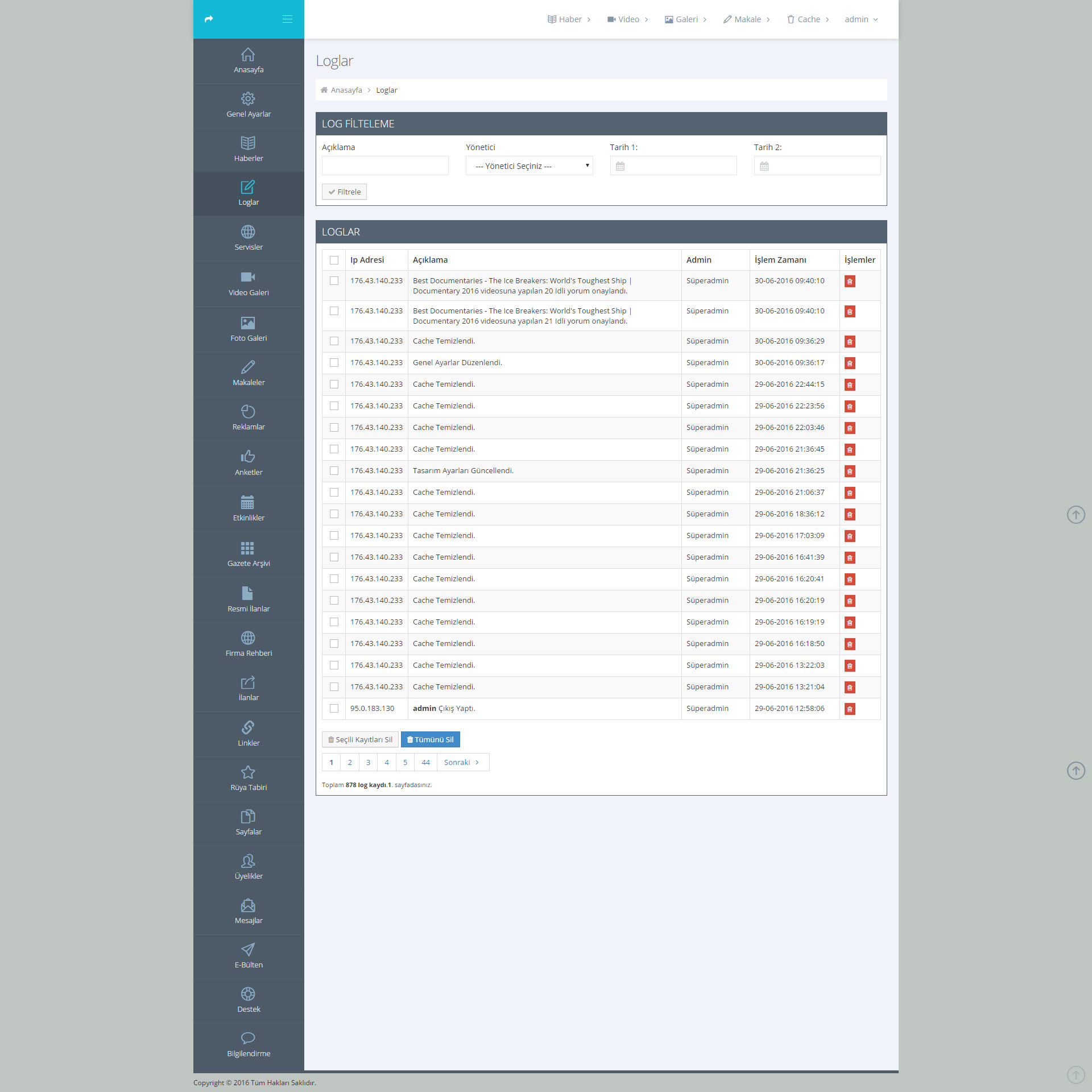This screenshot has height=1092, width=1092.
Task: Go to page 3 of logs
Action: coord(368,763)
